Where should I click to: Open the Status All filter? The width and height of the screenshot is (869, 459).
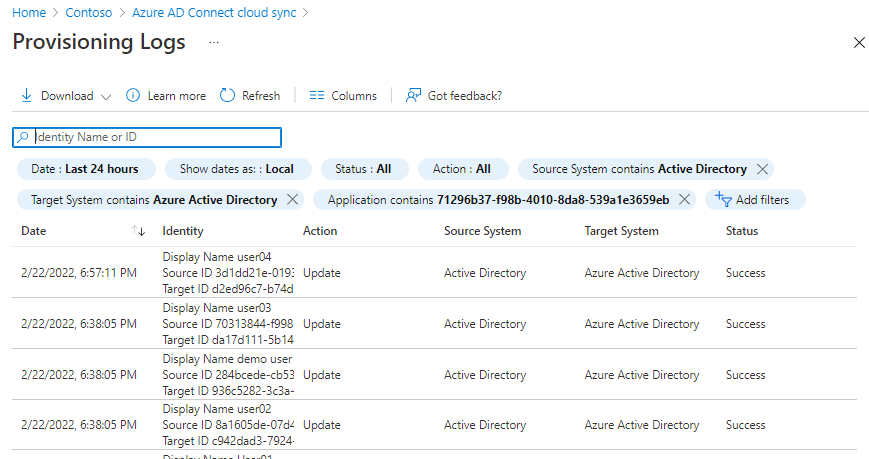(x=363, y=169)
